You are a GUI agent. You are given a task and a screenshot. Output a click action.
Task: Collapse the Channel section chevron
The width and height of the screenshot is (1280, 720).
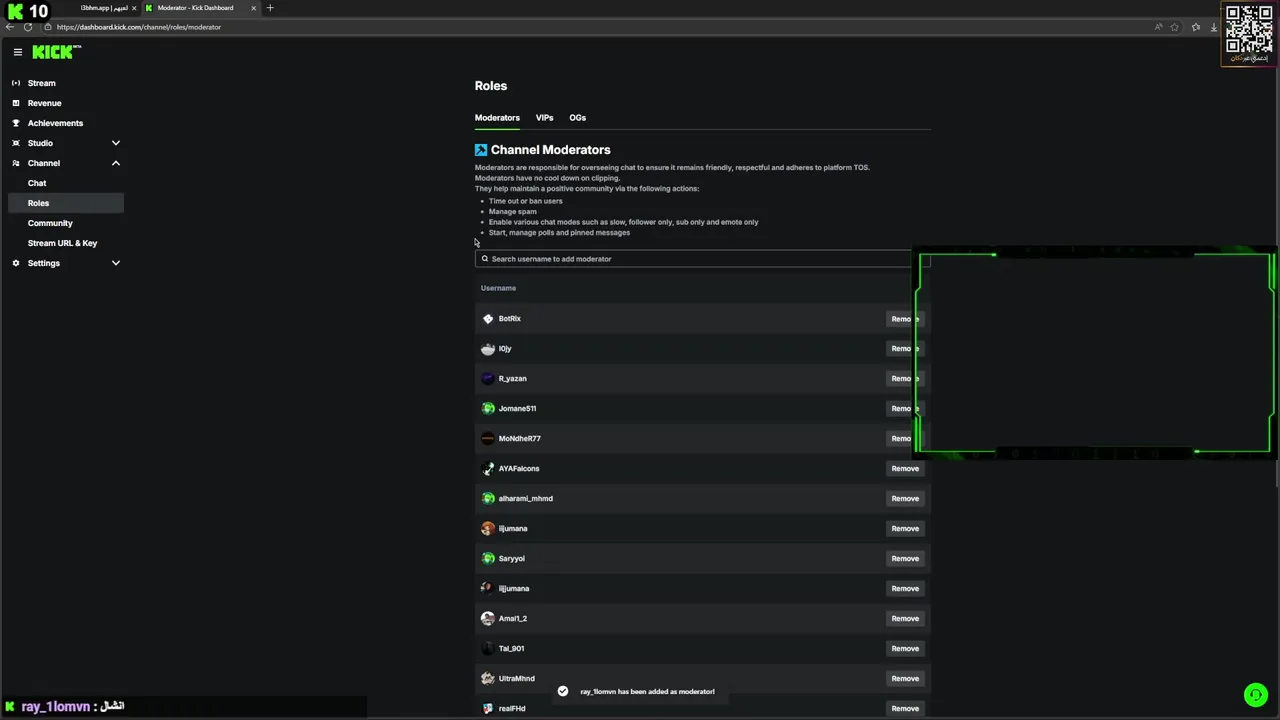point(116,163)
